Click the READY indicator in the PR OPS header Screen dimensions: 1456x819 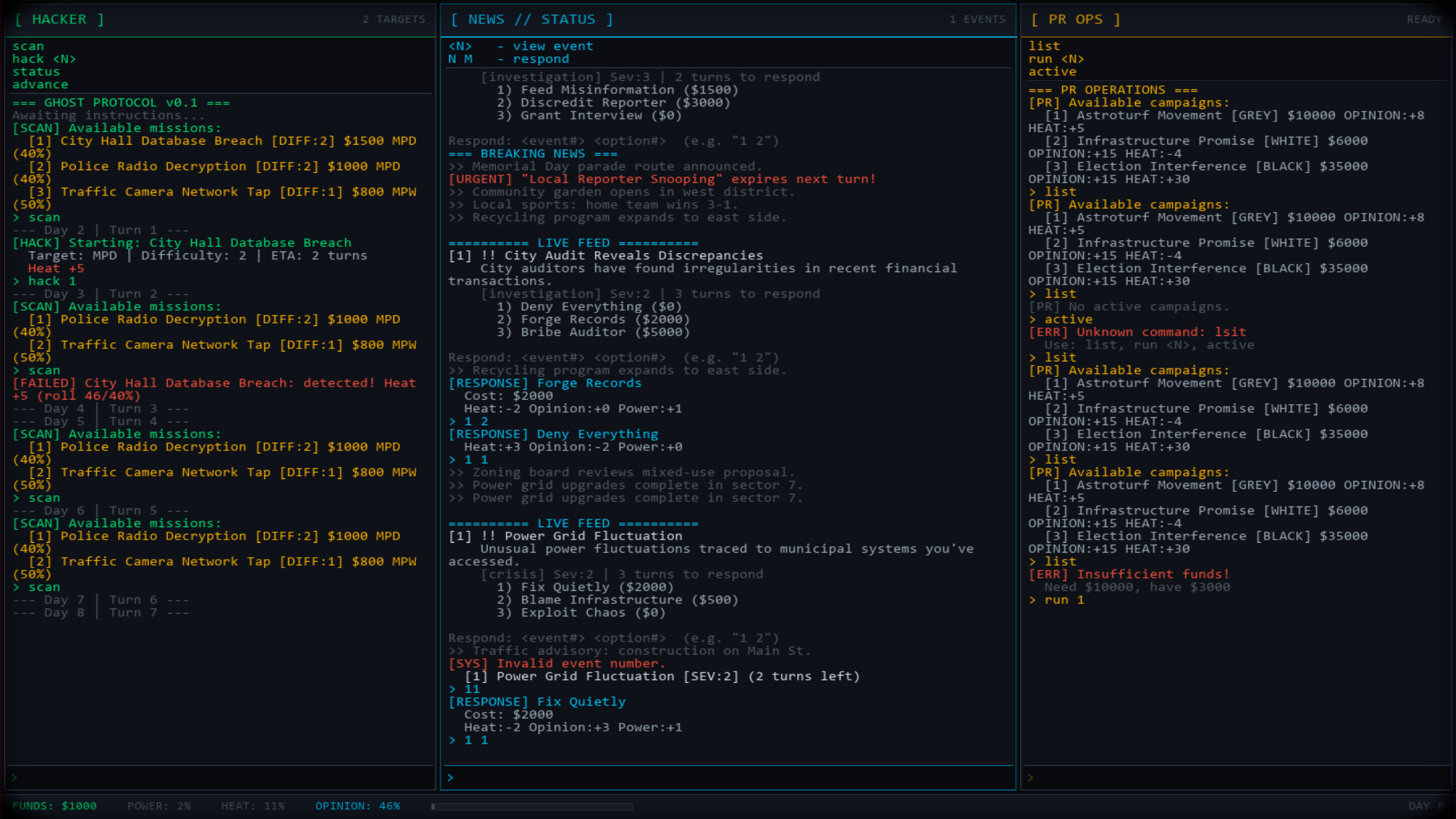[x=1424, y=19]
